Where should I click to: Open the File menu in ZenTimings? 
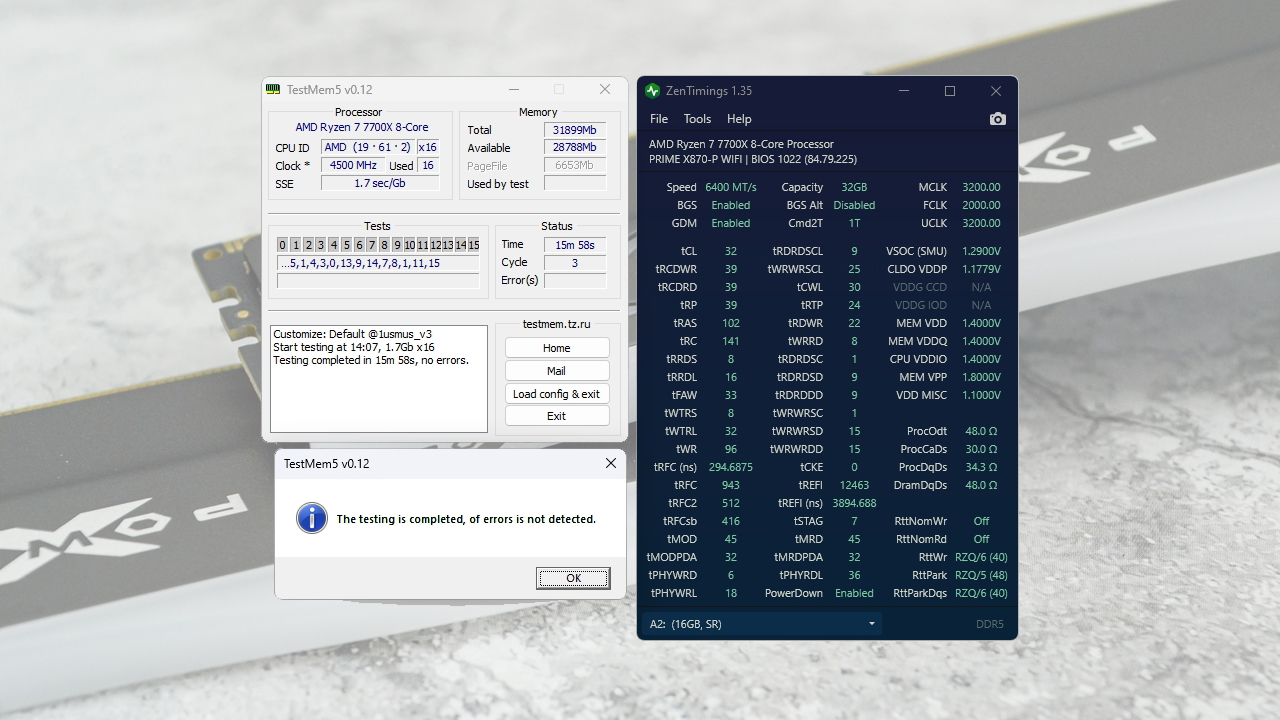659,119
